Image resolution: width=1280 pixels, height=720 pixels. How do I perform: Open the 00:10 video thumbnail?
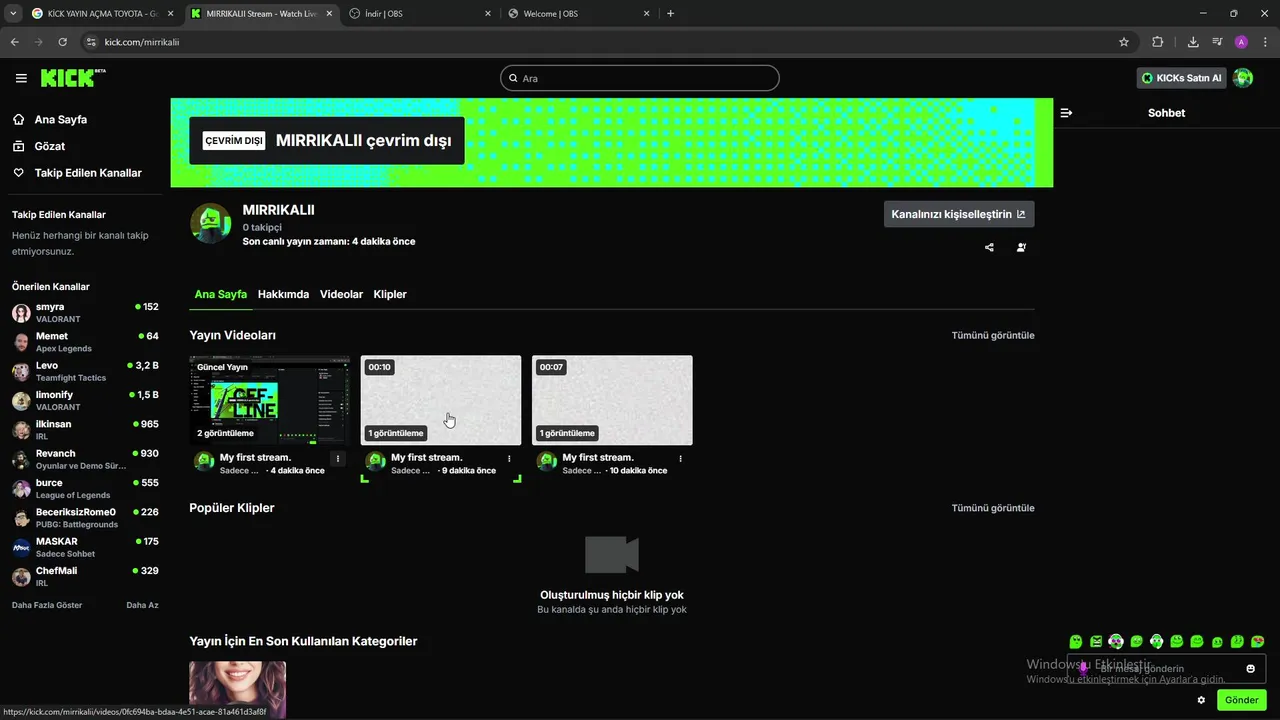point(441,400)
